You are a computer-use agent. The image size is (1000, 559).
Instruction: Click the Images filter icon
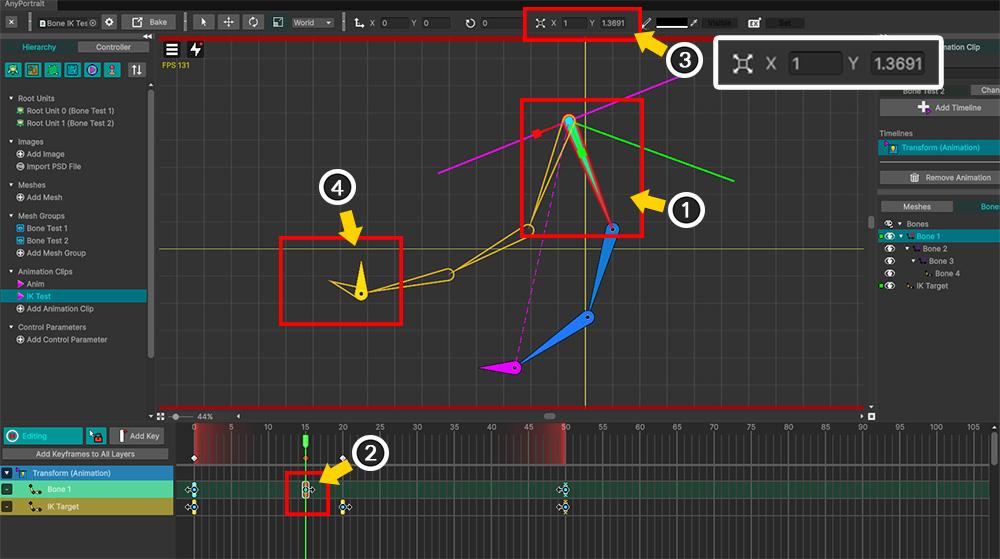pos(33,70)
